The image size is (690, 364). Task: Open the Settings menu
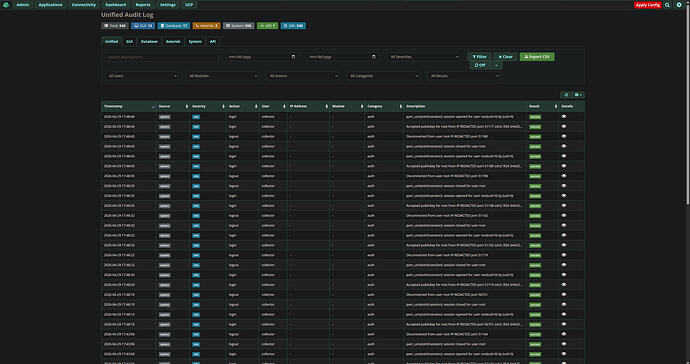pos(168,5)
